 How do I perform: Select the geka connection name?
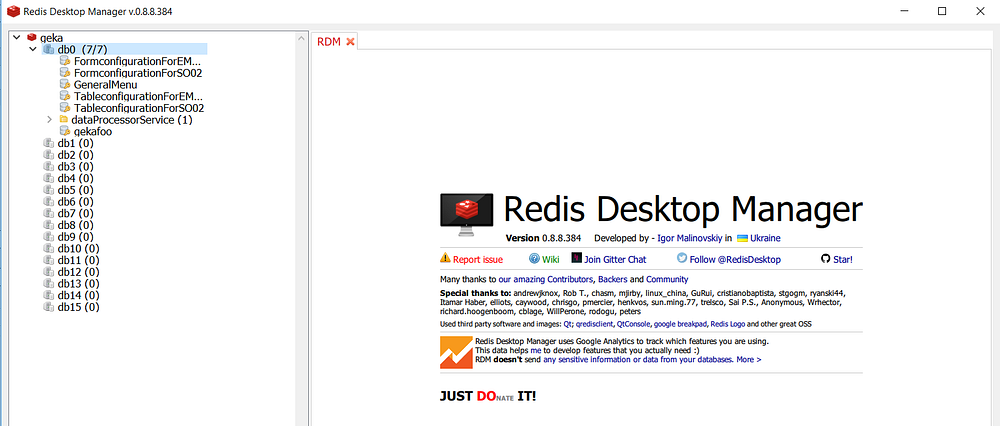[x=51, y=38]
